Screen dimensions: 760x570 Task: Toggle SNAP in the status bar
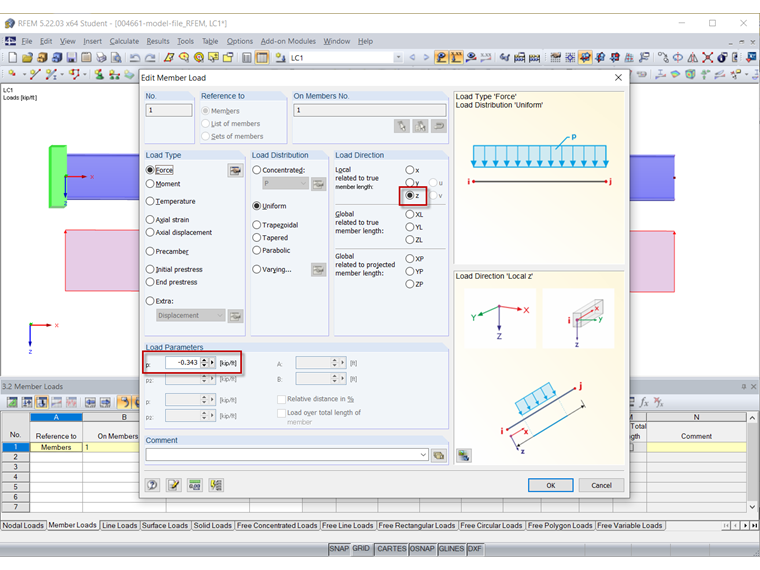pos(339,549)
